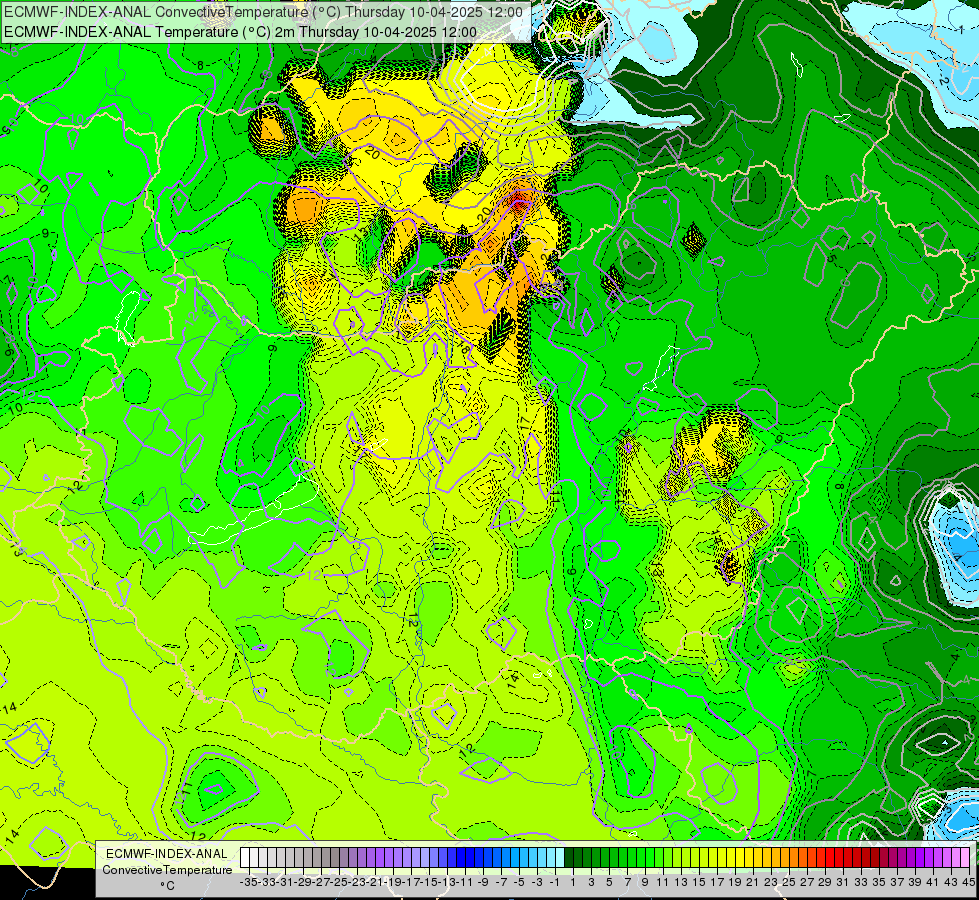Image resolution: width=979 pixels, height=900 pixels.
Task: Click the 41 legend scale label
Action: 932,883
